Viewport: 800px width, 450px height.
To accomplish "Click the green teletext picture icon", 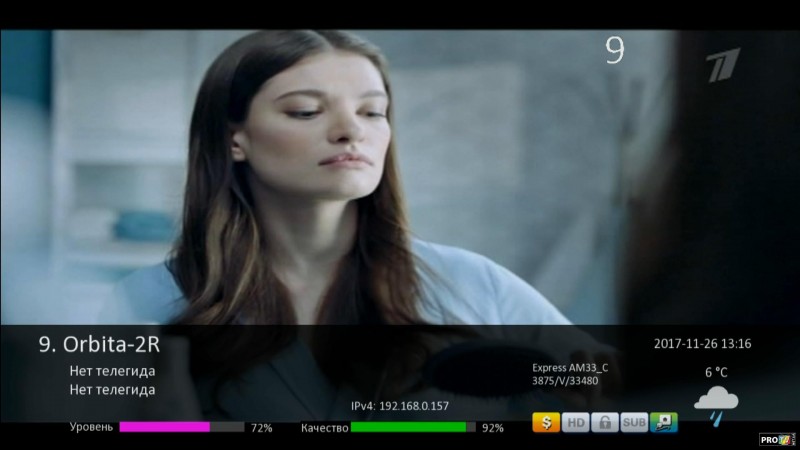I will [x=663, y=422].
